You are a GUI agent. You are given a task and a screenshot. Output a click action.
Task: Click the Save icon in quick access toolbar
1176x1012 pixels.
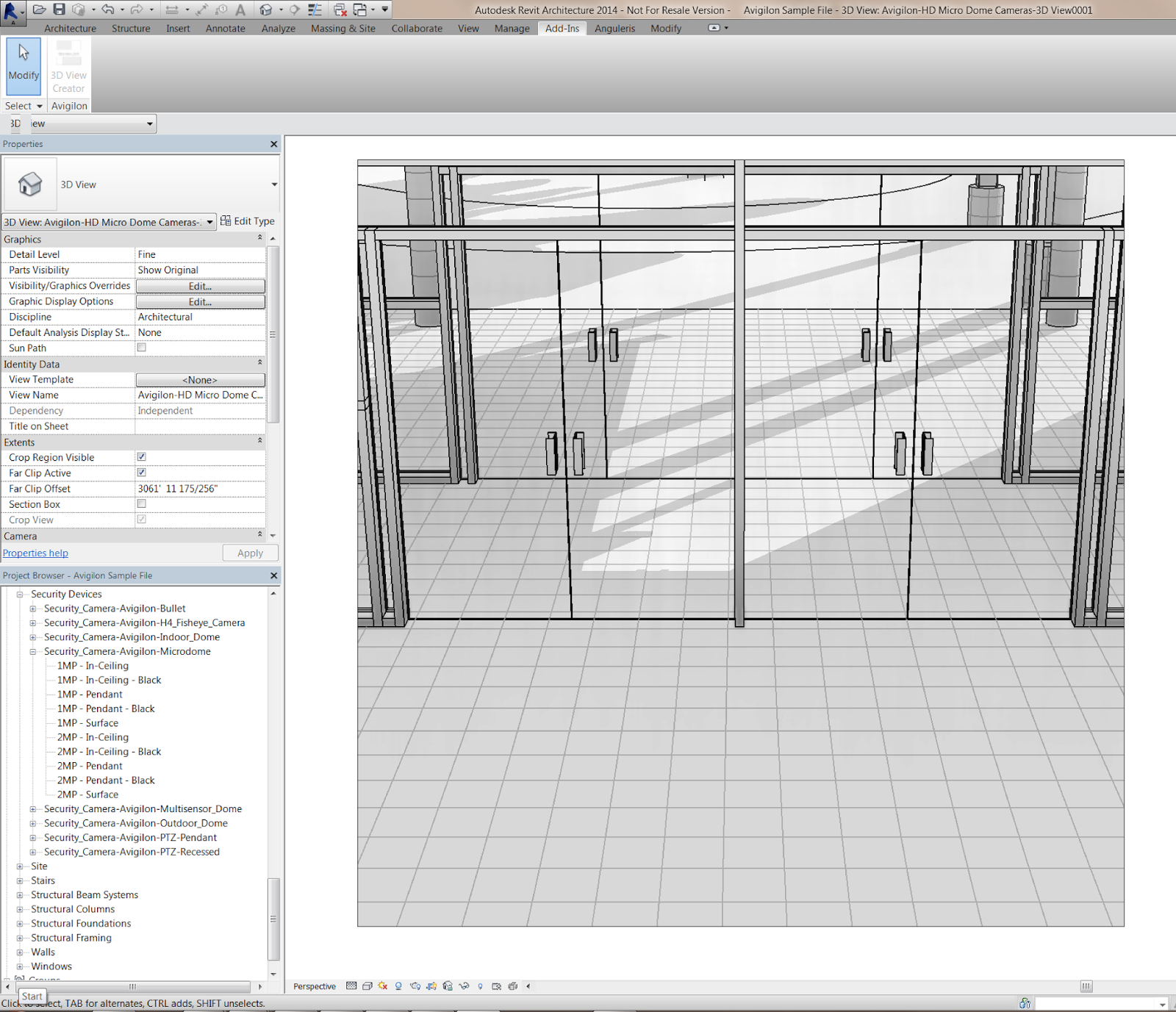click(x=59, y=10)
